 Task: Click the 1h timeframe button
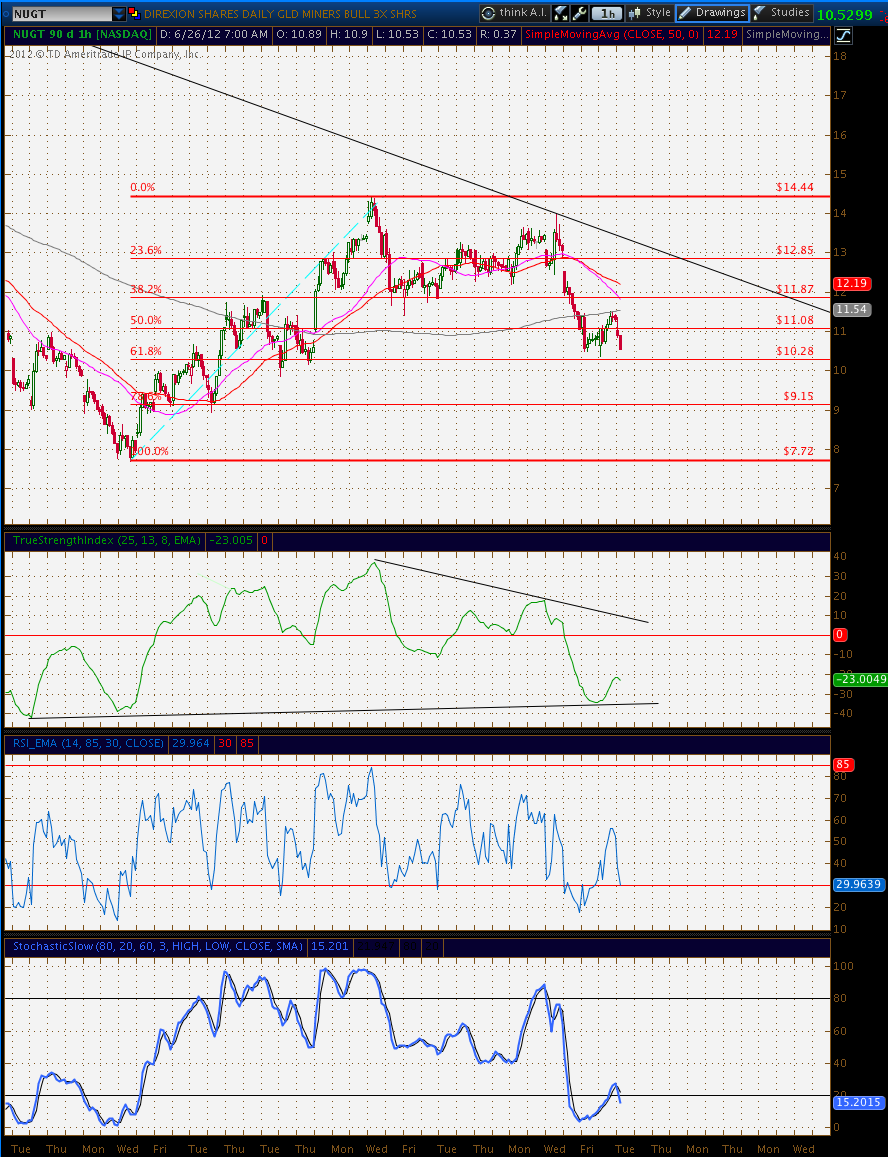click(x=607, y=13)
